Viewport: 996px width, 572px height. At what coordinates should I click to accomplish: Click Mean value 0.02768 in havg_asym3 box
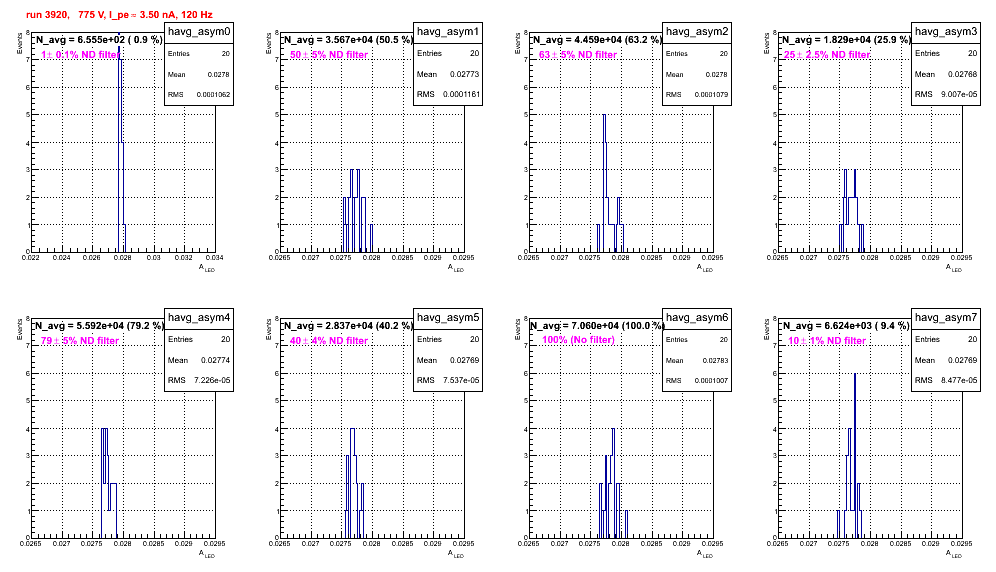coord(963,74)
